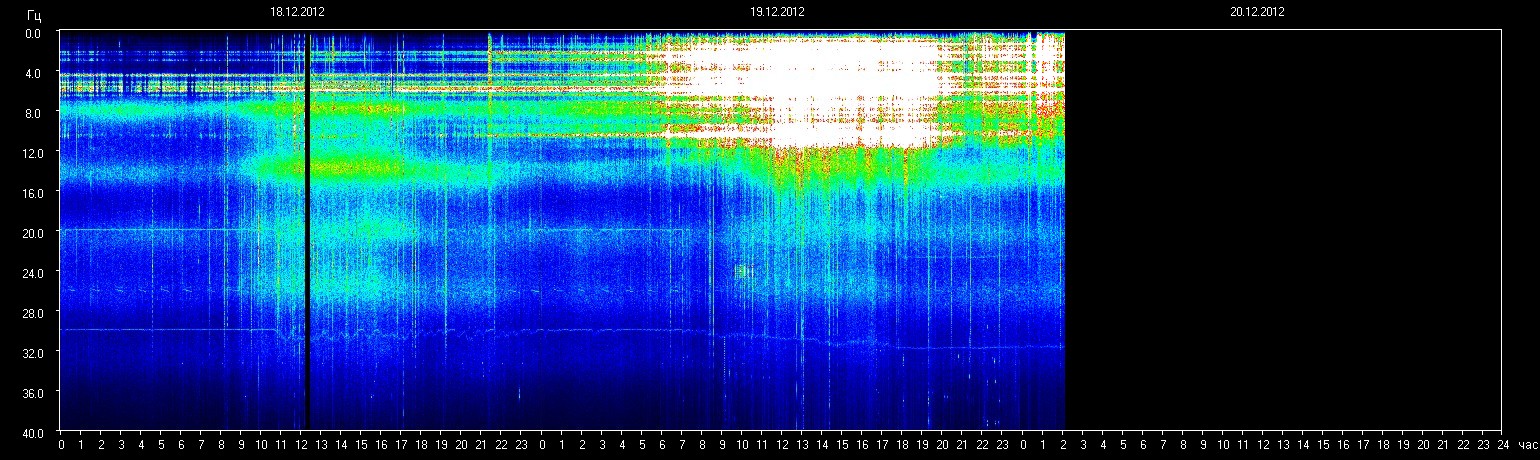This screenshot has height=460, width=1540.
Task: Click the 20.12.2012 date label
Action: click(x=1257, y=12)
